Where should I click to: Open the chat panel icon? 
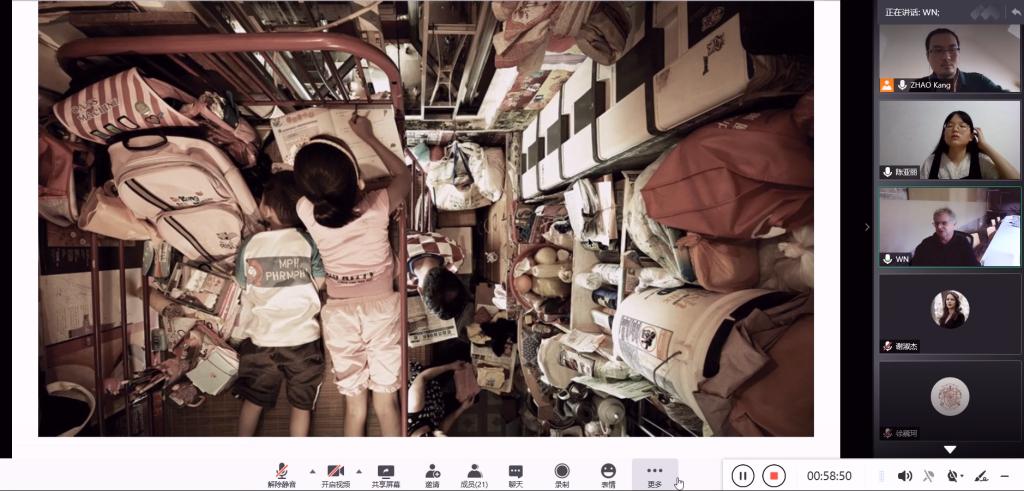[515, 474]
